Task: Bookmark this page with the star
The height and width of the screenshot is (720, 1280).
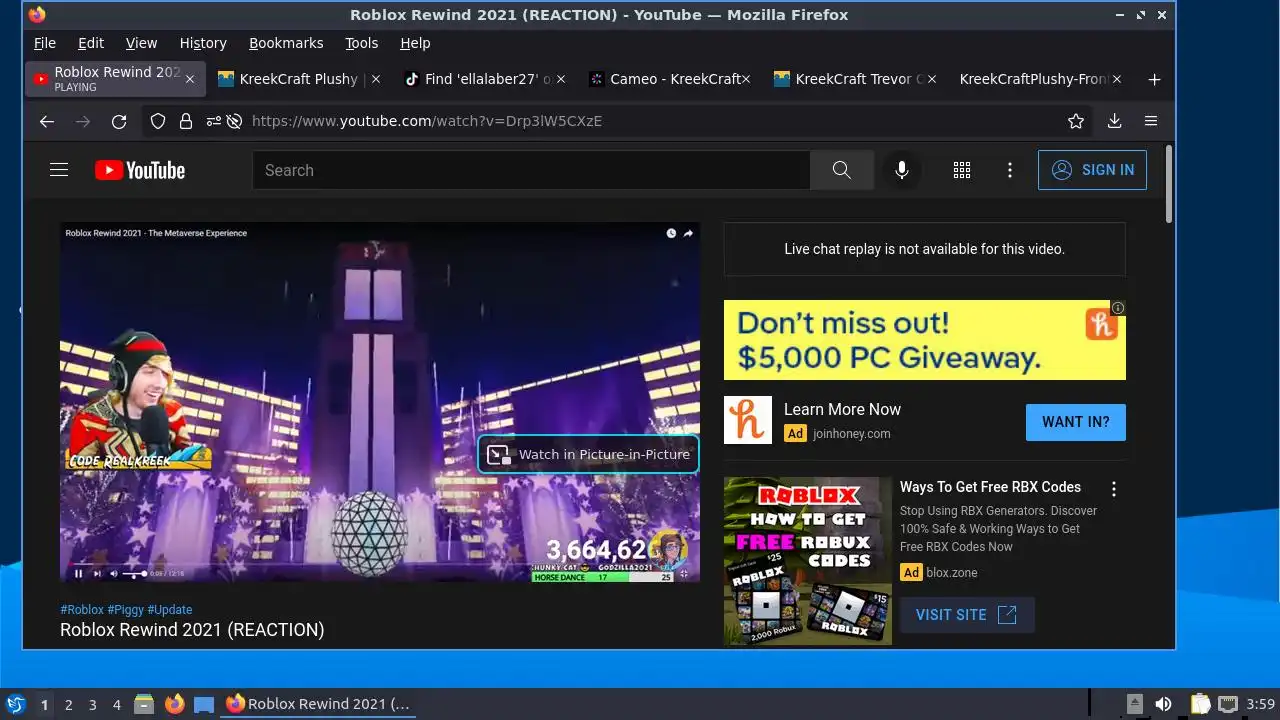Action: point(1076,121)
